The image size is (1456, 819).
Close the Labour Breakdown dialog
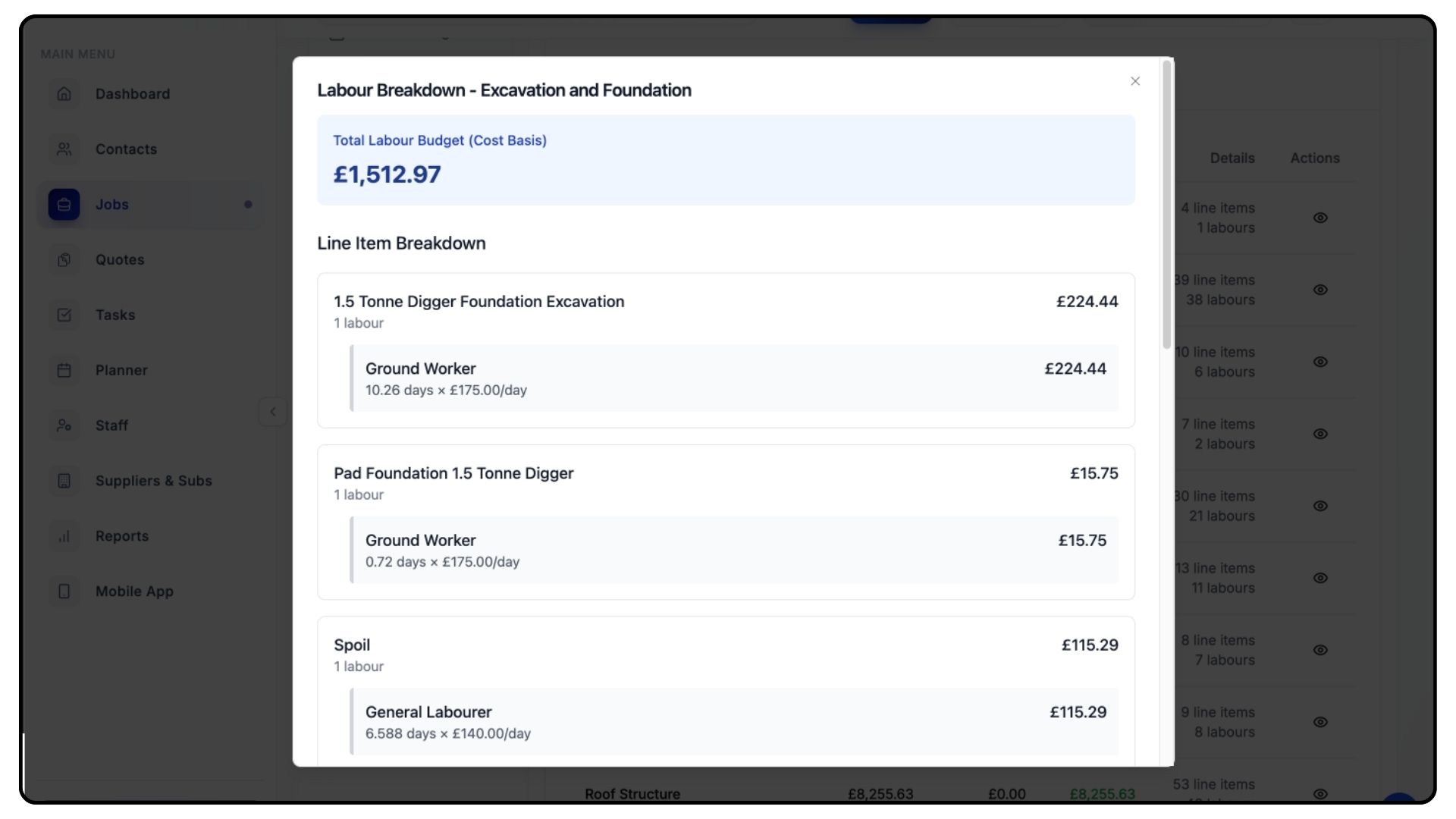[x=1135, y=82]
